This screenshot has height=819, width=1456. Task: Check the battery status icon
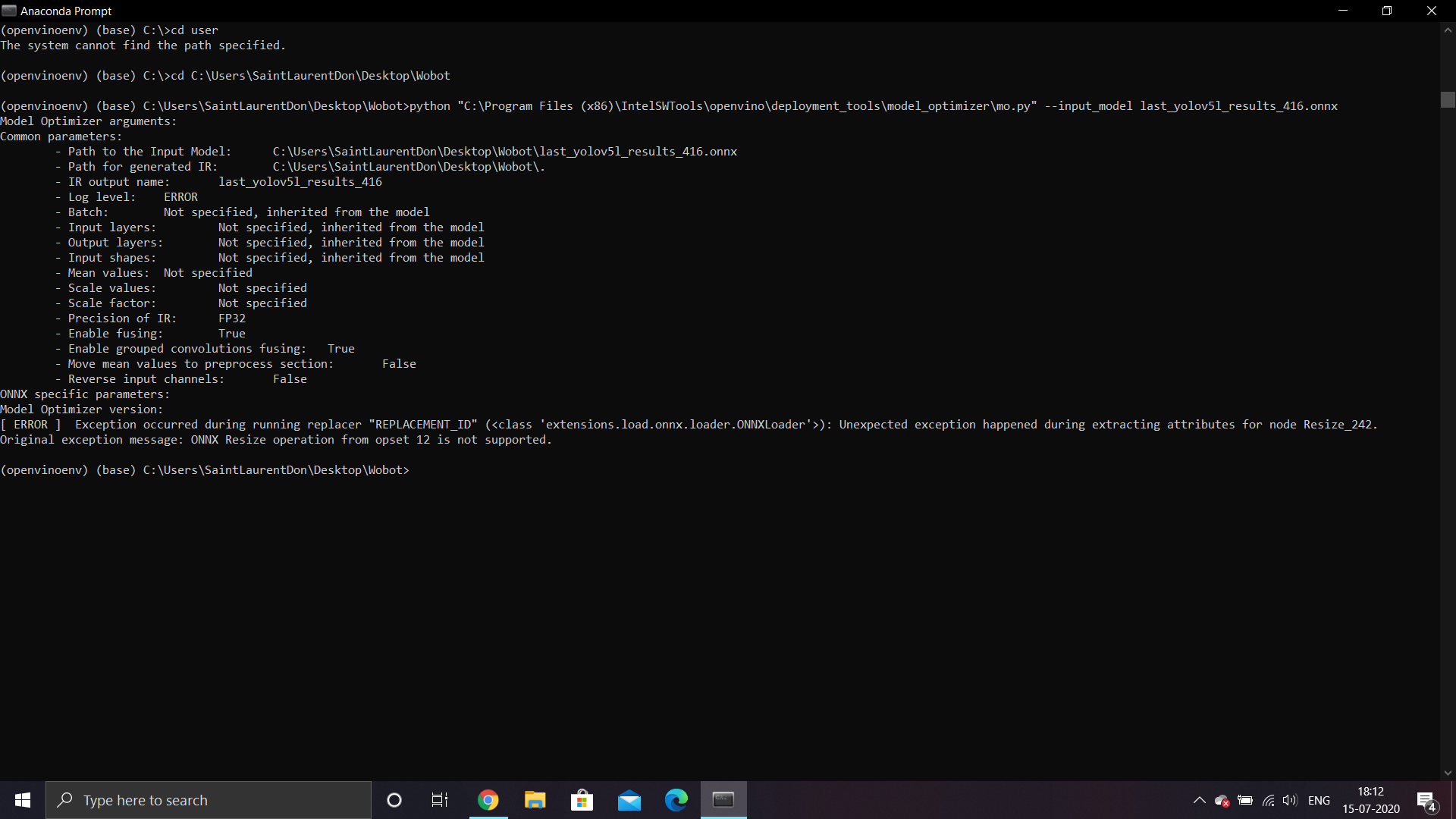coord(1245,800)
